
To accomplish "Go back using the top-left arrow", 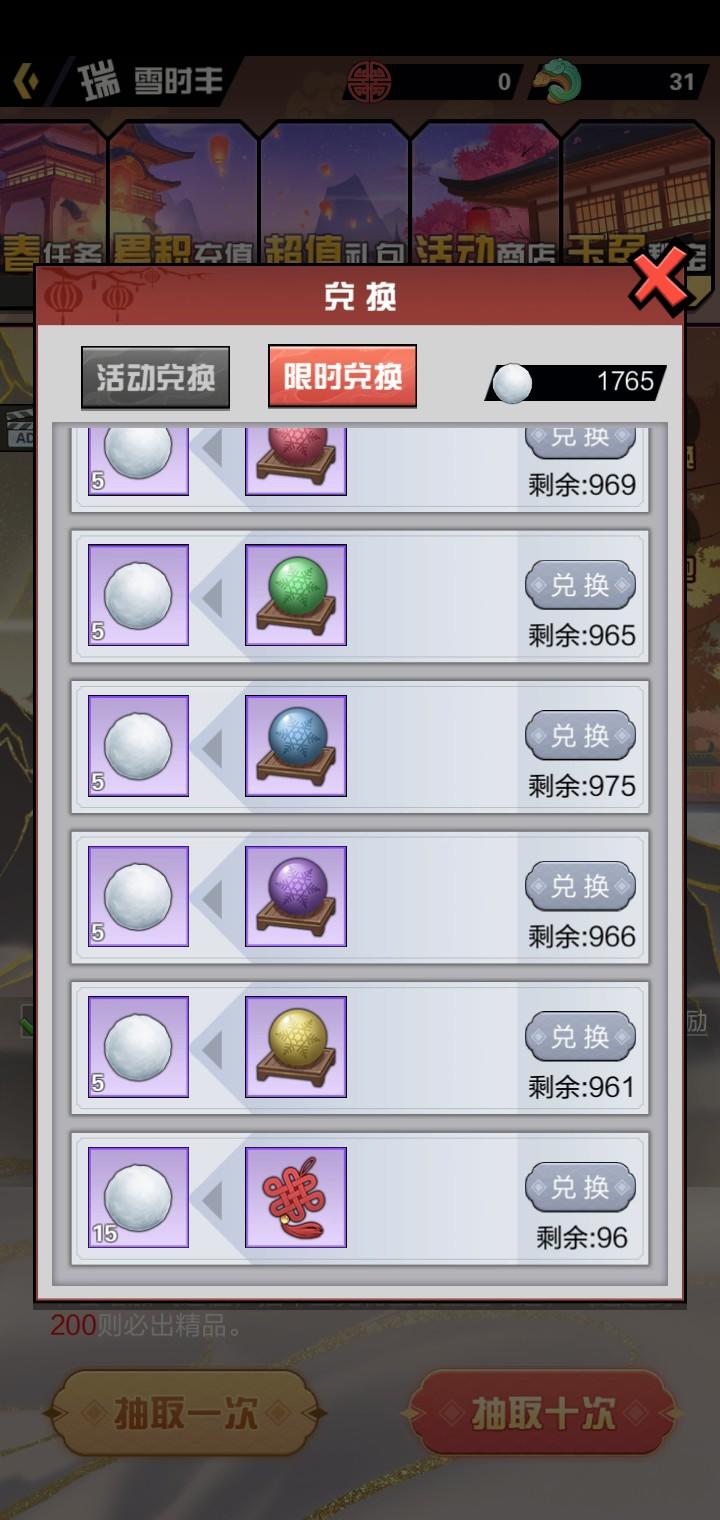I will tap(26, 81).
